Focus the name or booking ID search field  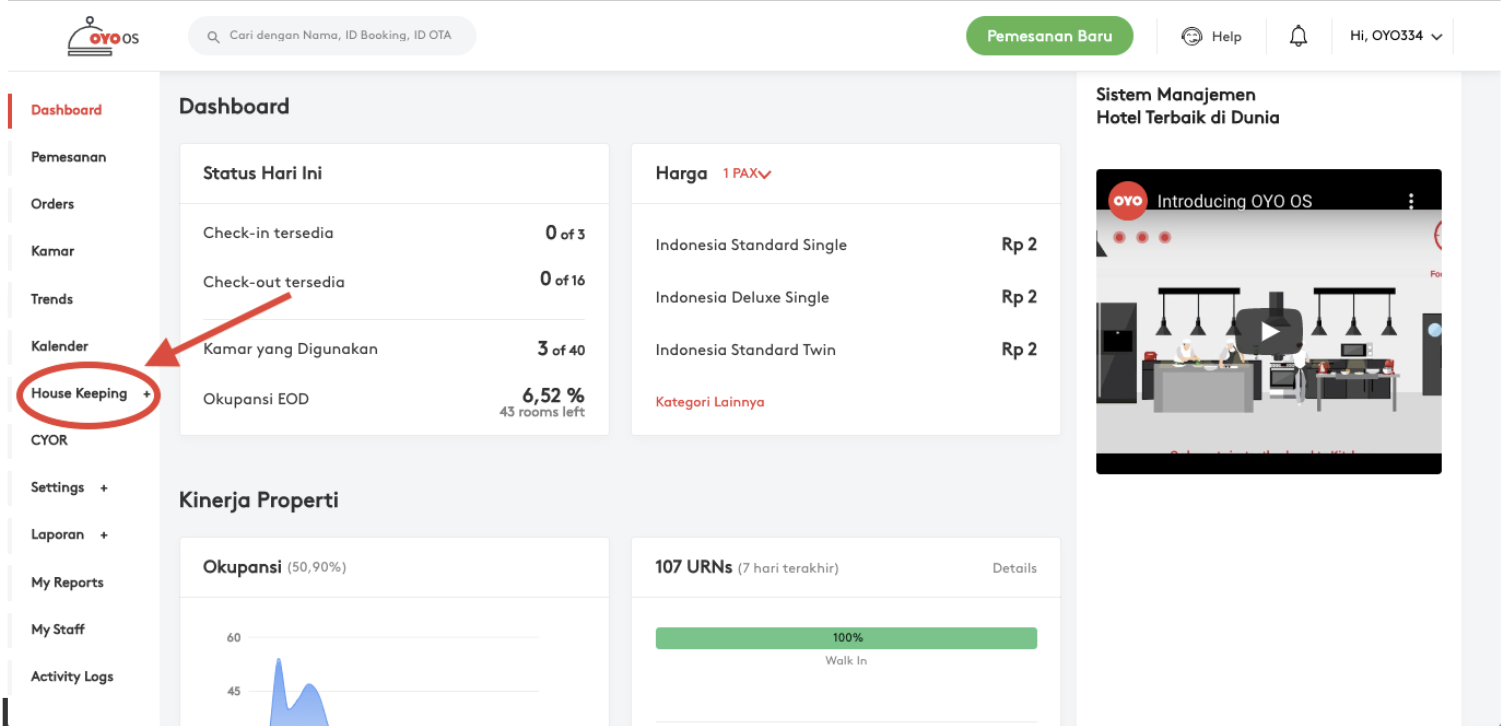[332, 36]
